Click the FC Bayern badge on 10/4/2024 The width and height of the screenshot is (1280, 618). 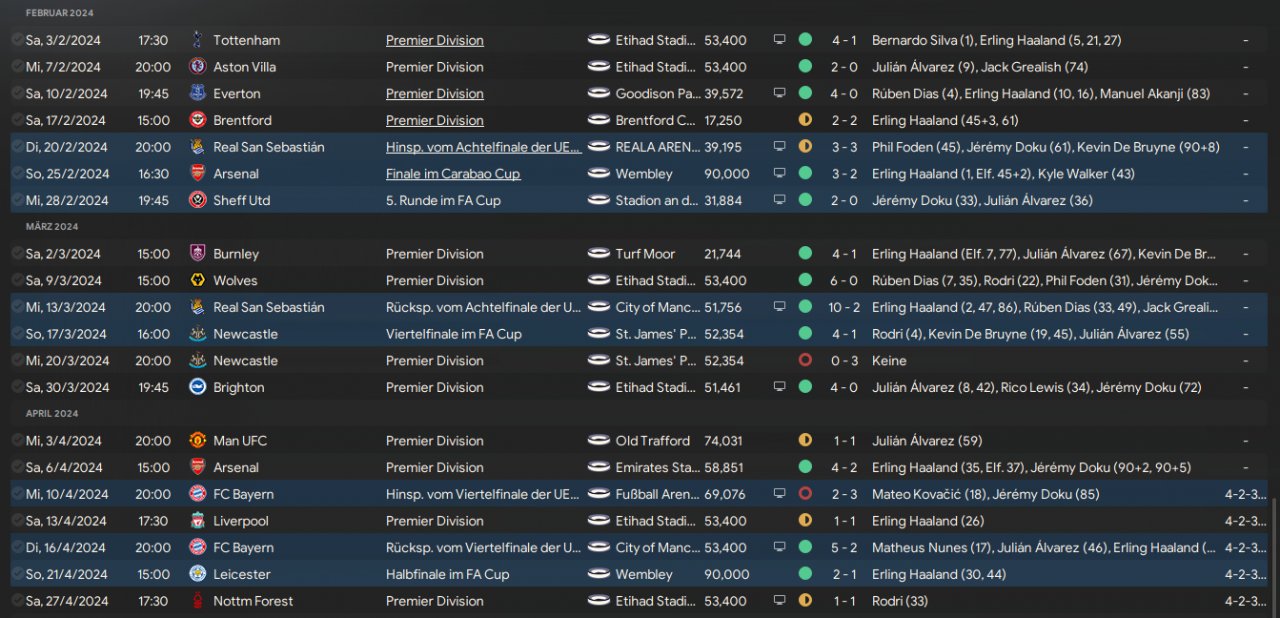tap(197, 494)
